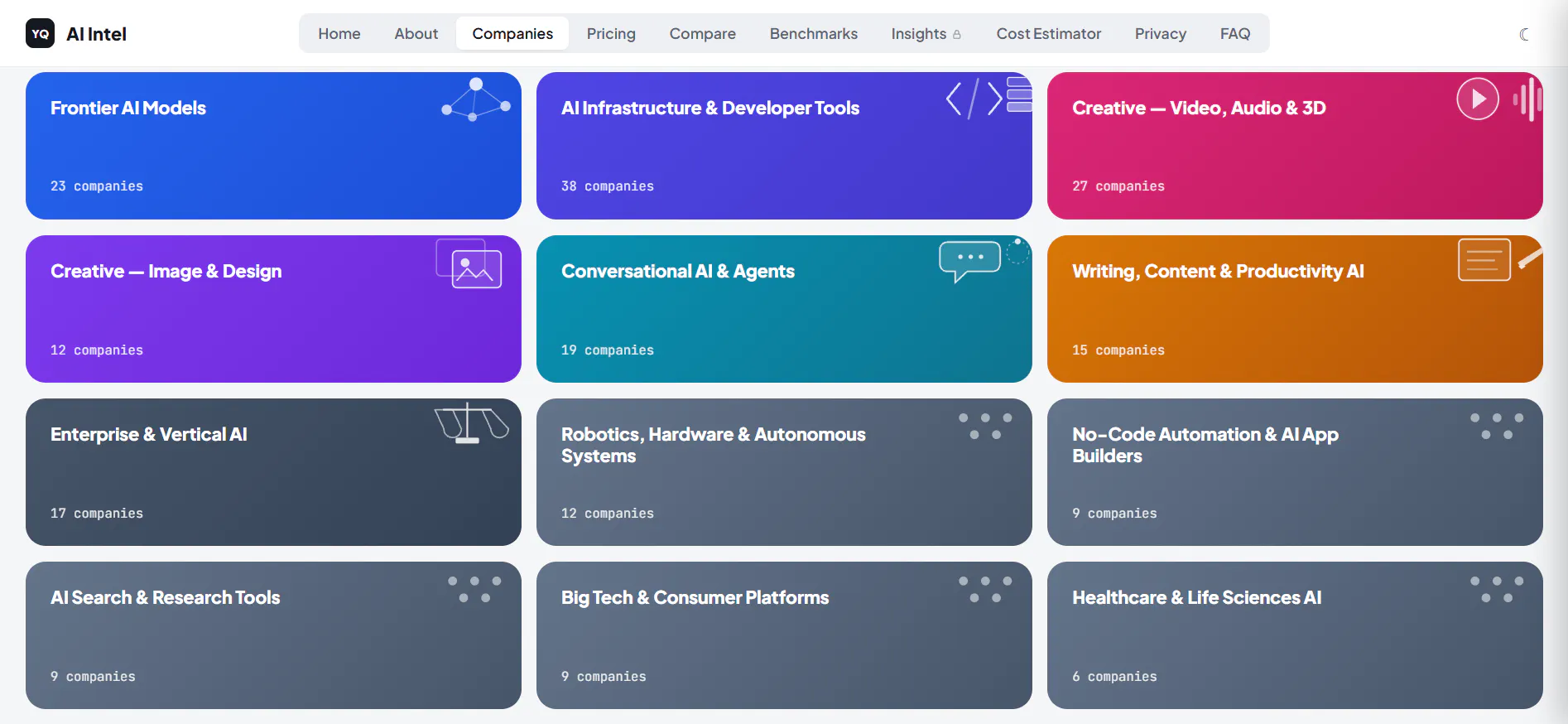Click dots icon on Big Tech card

click(x=985, y=589)
